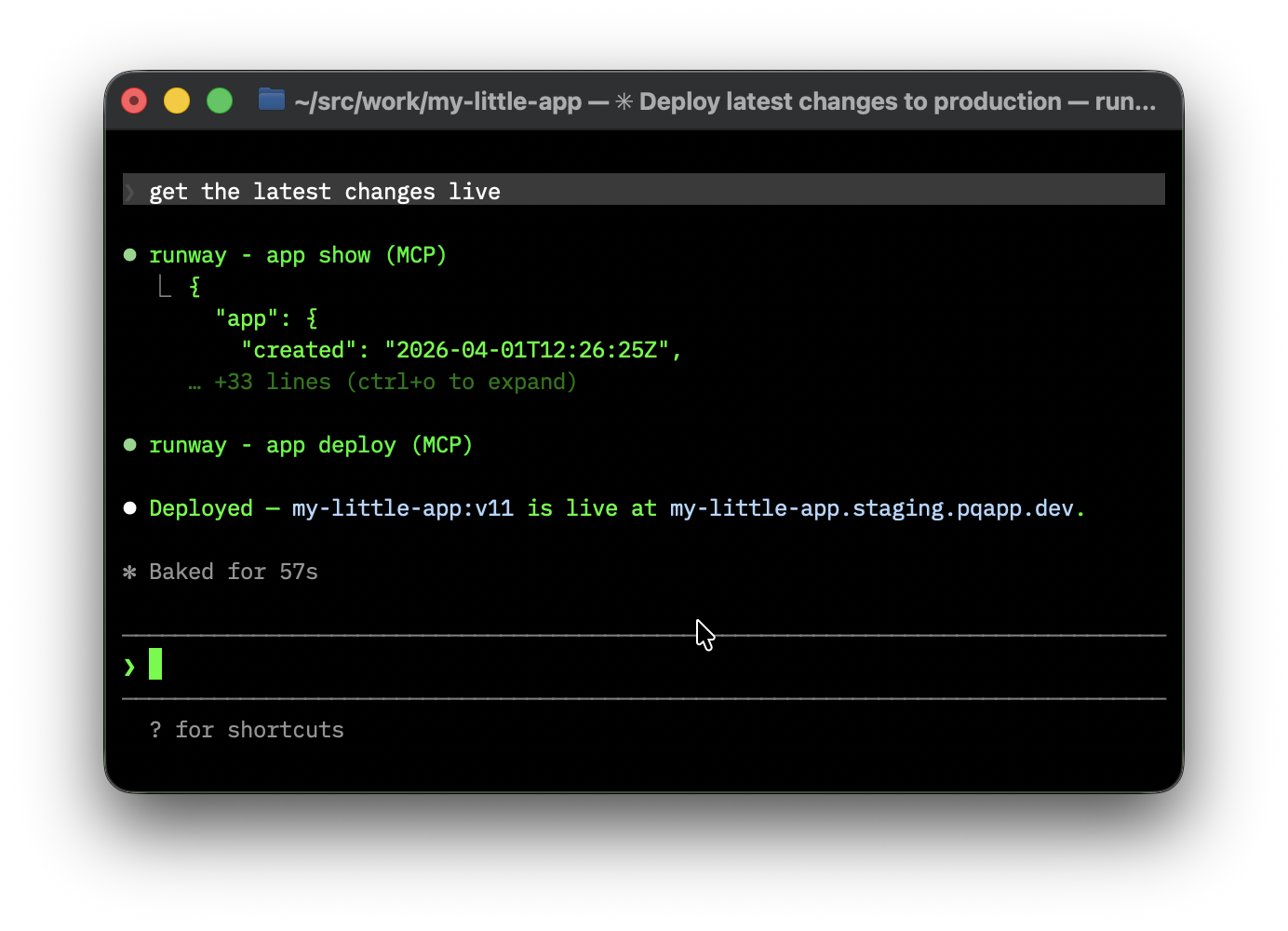Focus the prompt input at the cursor block
This screenshot has width=1288, height=931.
pos(155,665)
